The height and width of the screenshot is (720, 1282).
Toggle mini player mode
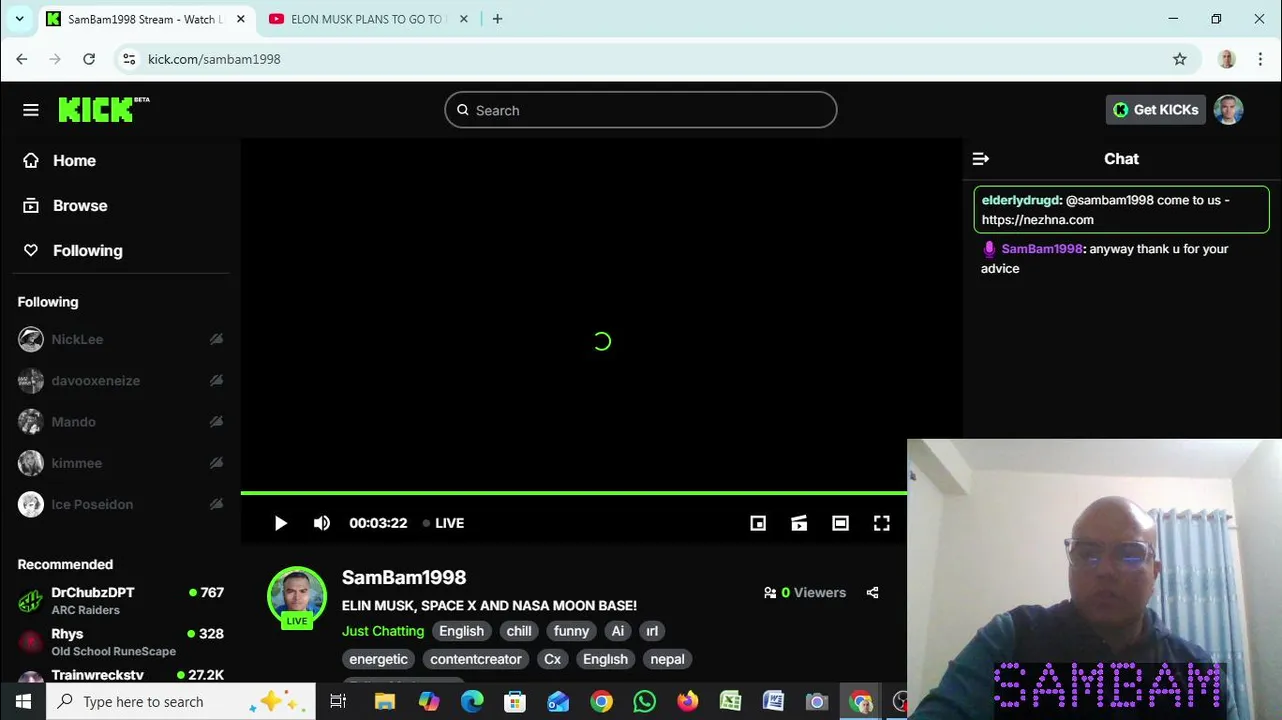[x=799, y=523]
